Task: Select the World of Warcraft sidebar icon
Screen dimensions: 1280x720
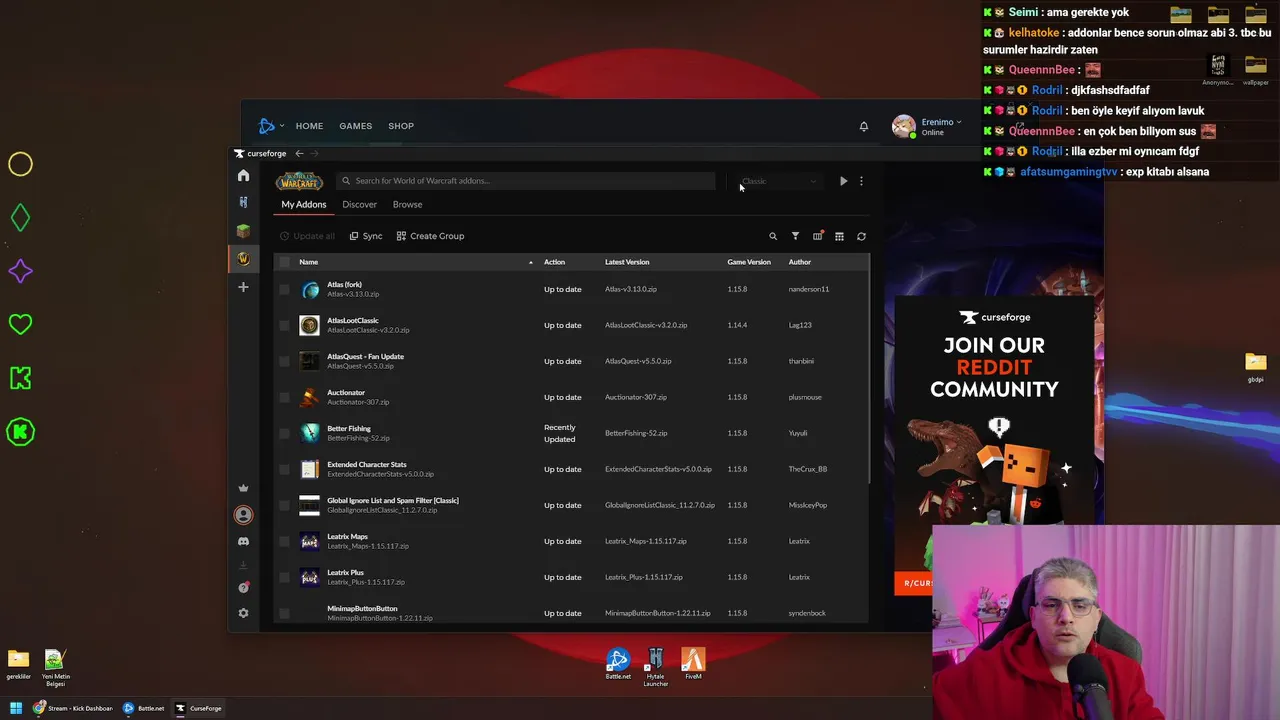Action: pos(243,258)
